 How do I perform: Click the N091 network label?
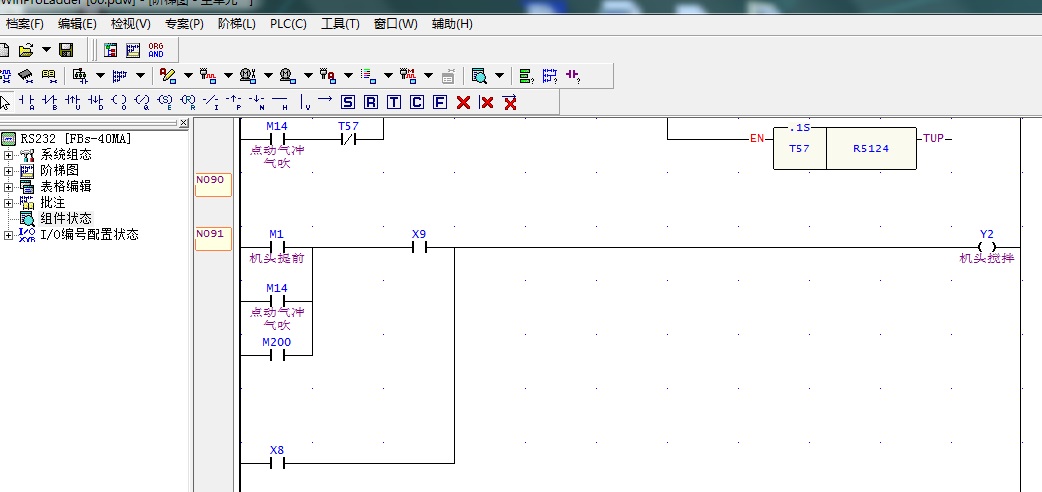coord(212,236)
